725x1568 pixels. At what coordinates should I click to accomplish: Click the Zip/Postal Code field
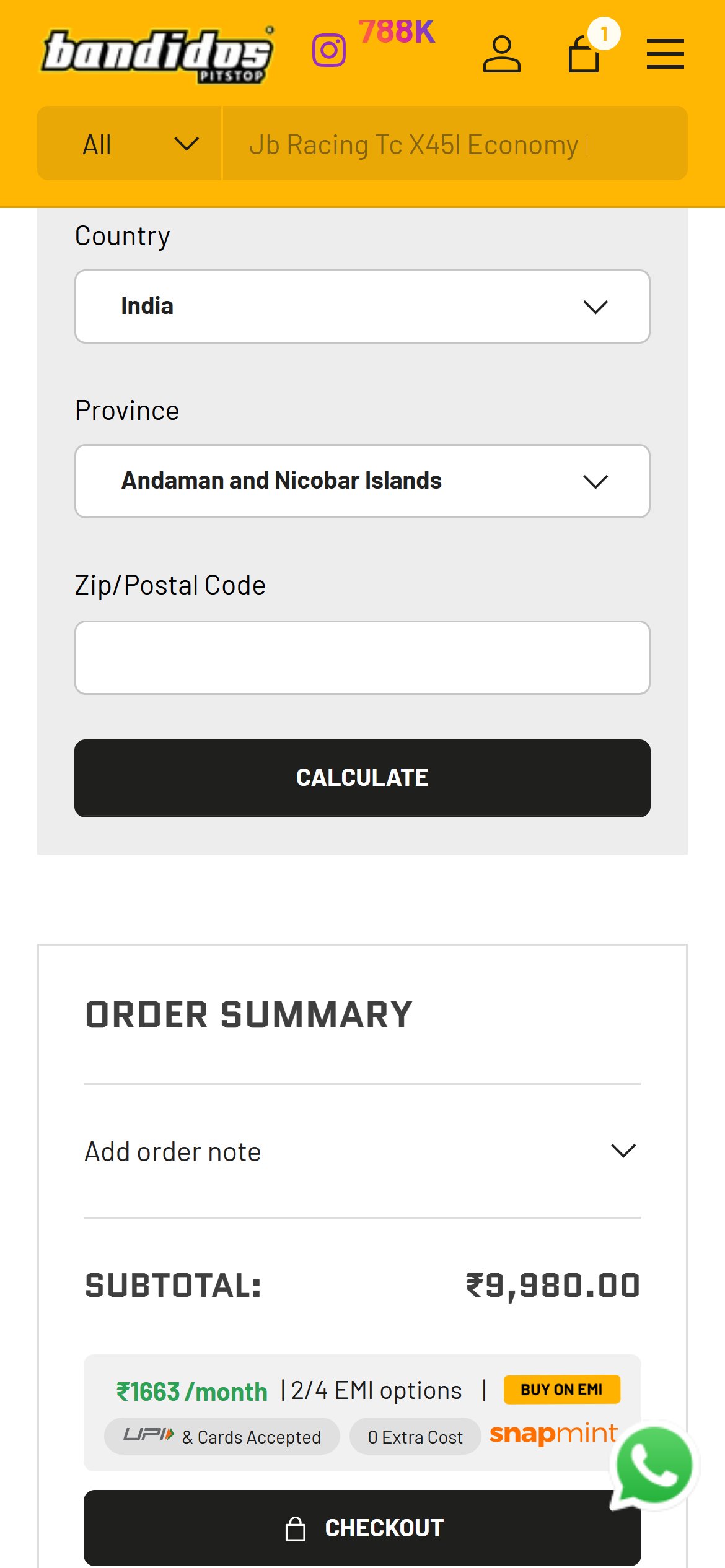[x=362, y=658]
